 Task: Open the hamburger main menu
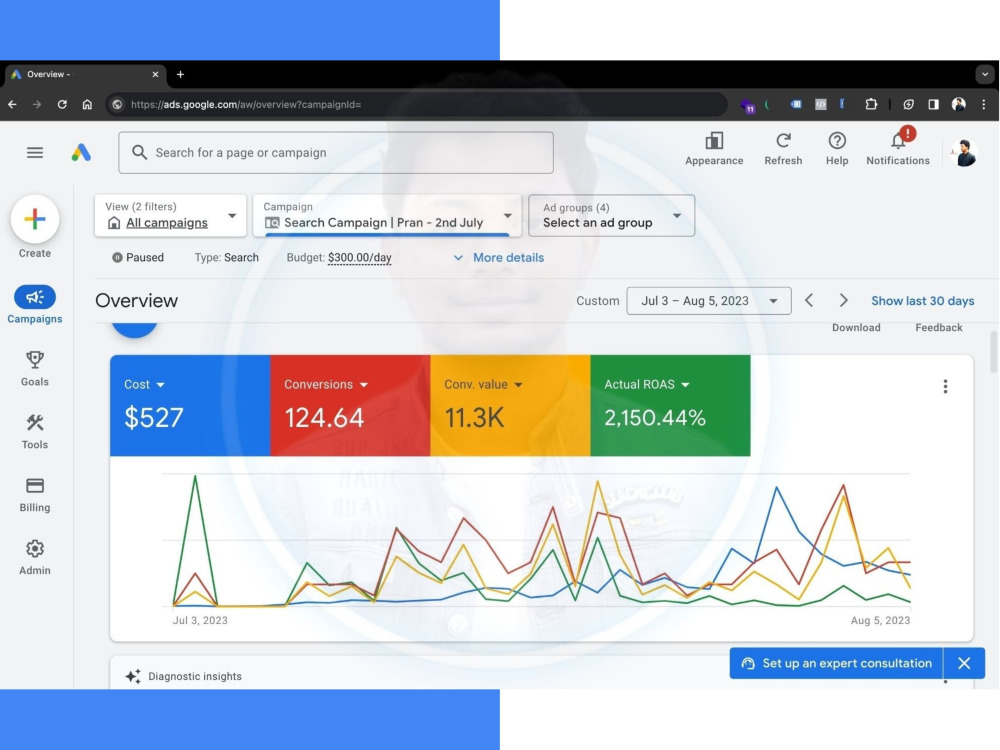click(35, 152)
